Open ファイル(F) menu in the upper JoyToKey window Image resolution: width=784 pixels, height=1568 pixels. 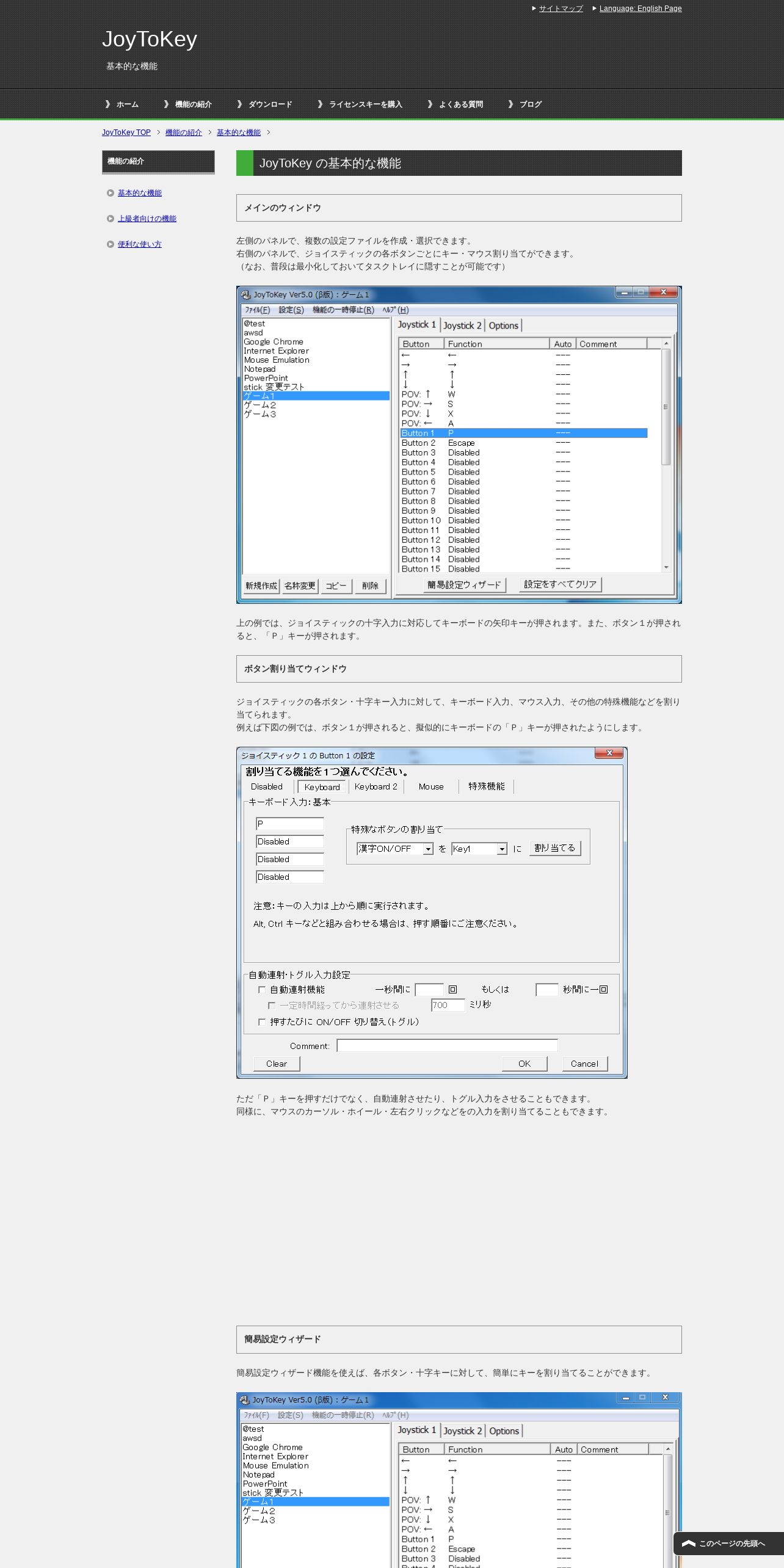pos(257,310)
